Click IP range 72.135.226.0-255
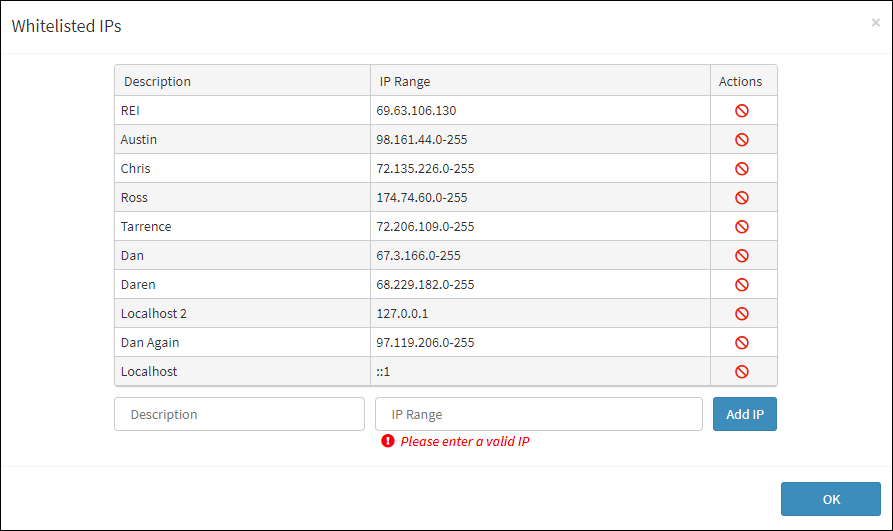The image size is (893, 531). pos(425,169)
